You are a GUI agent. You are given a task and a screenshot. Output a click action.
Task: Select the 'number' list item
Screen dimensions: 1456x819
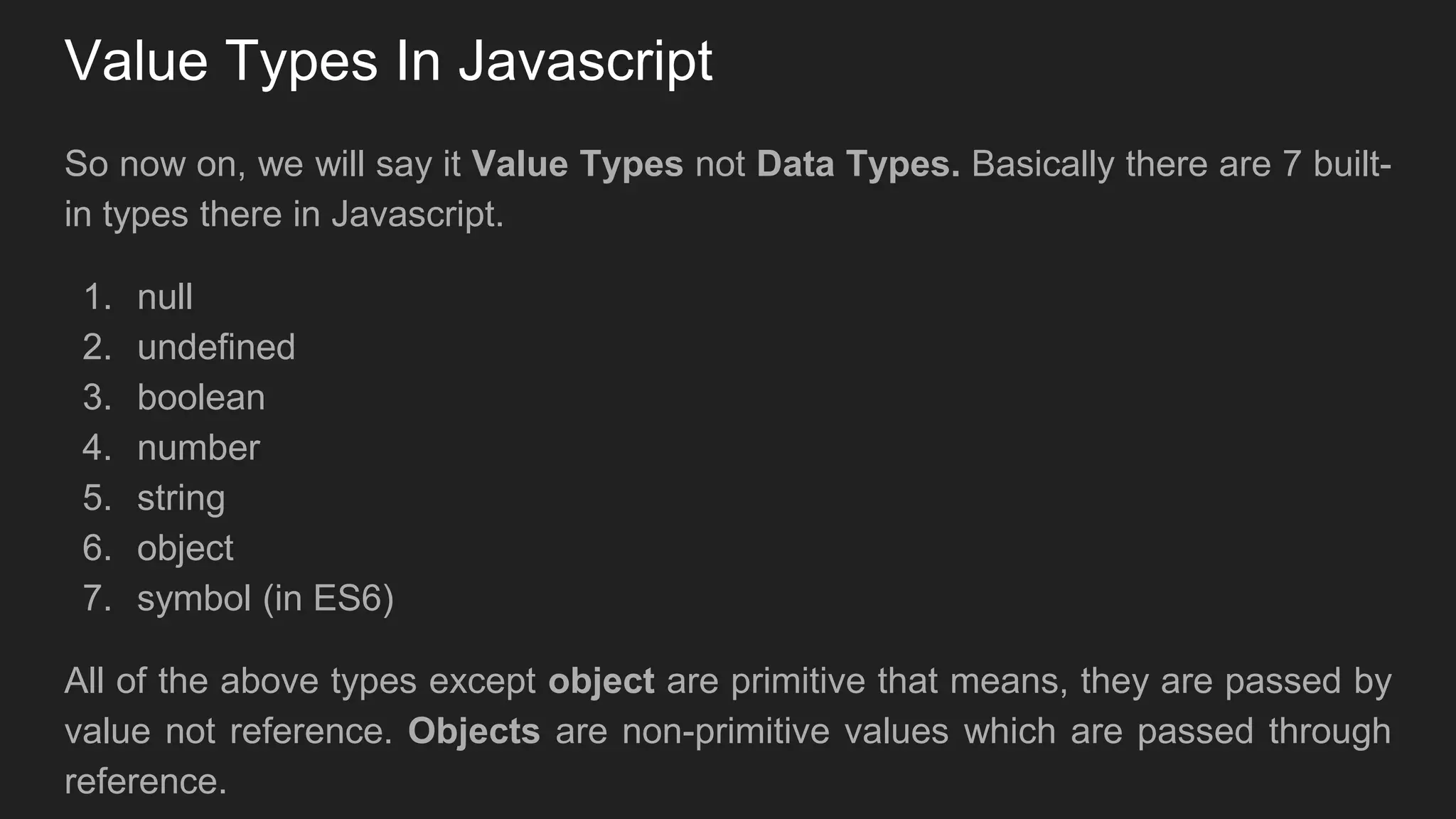click(198, 448)
